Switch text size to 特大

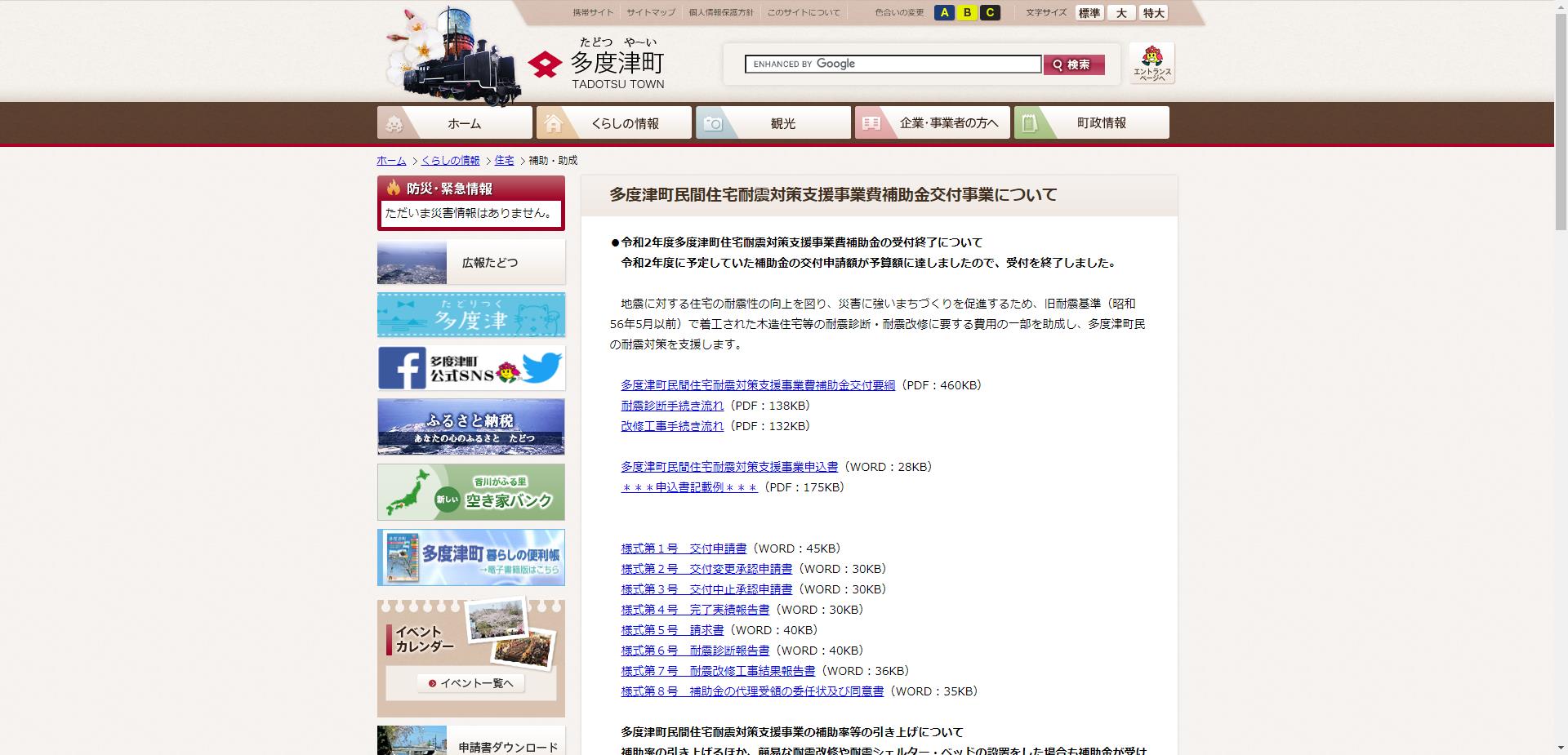(1152, 13)
